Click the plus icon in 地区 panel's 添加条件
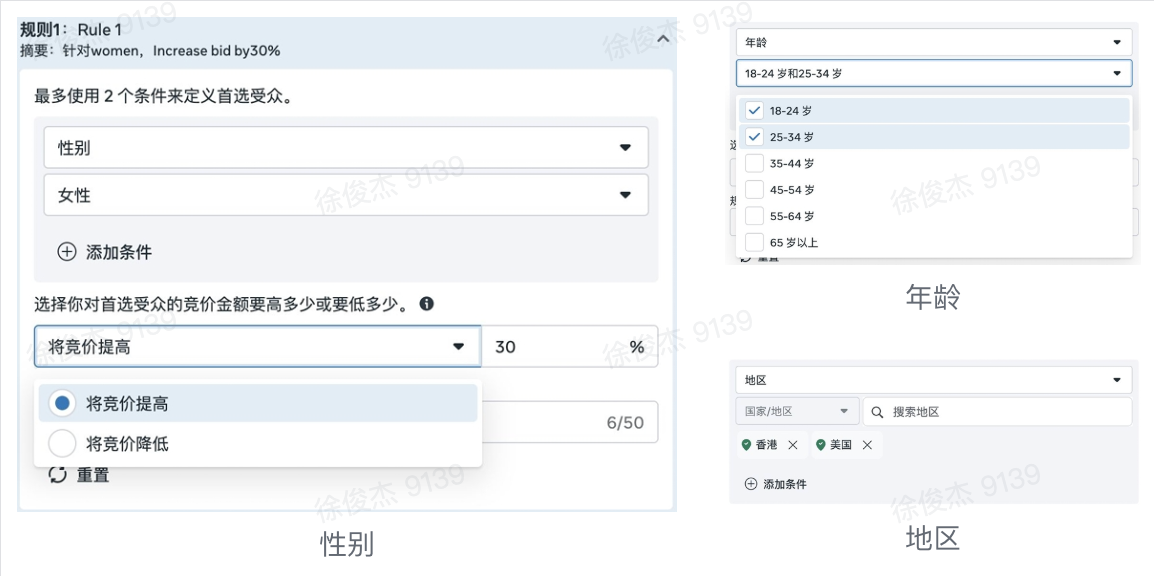The width and height of the screenshot is (1154, 576). tap(751, 484)
